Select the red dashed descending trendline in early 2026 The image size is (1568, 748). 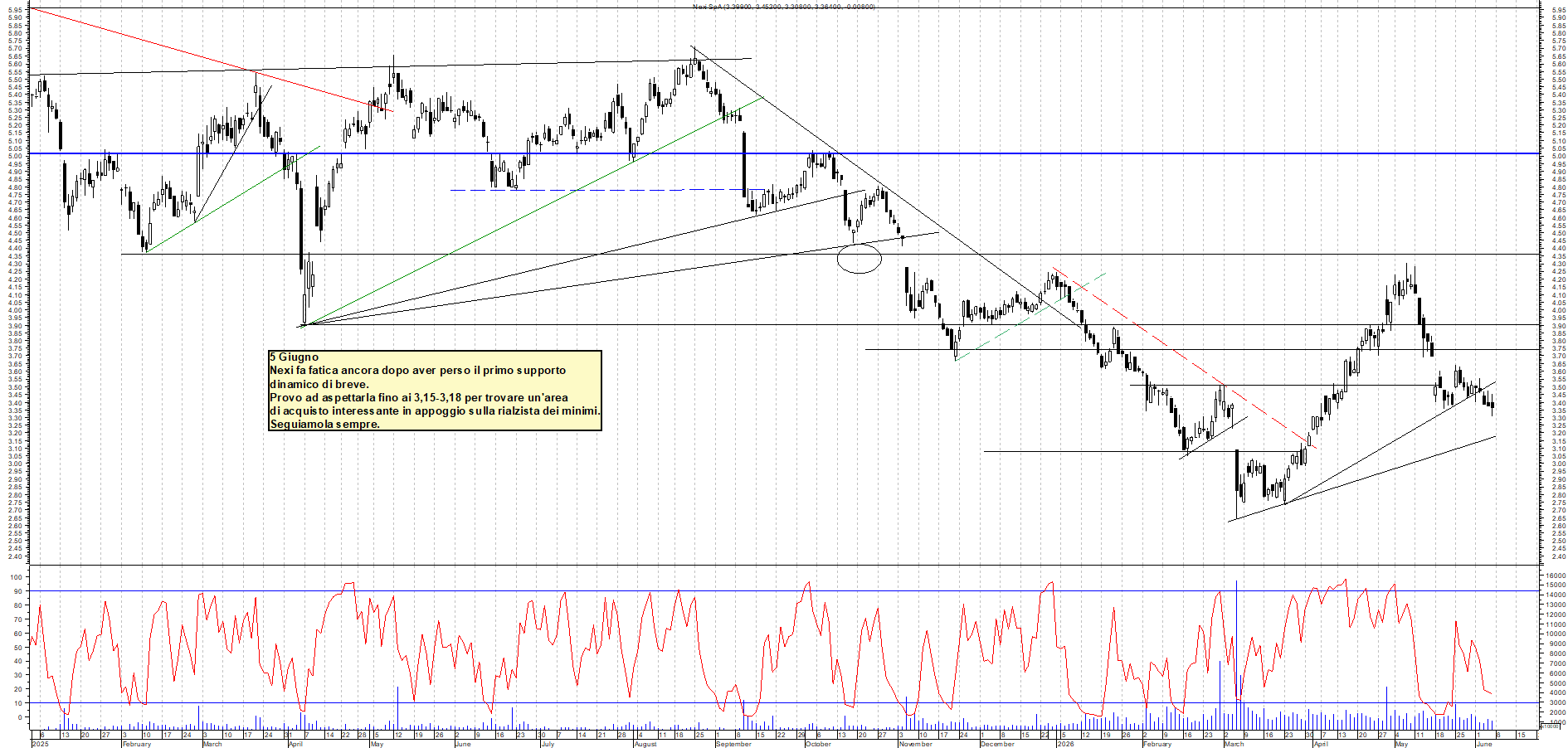pyautogui.click(x=1185, y=358)
